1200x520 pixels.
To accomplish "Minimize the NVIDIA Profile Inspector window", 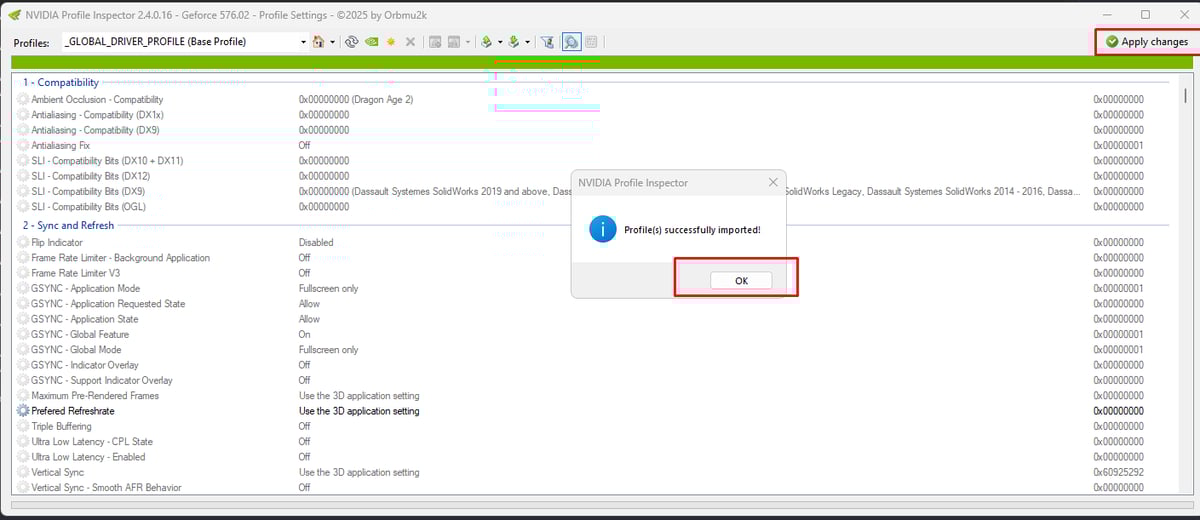I will pos(1108,14).
